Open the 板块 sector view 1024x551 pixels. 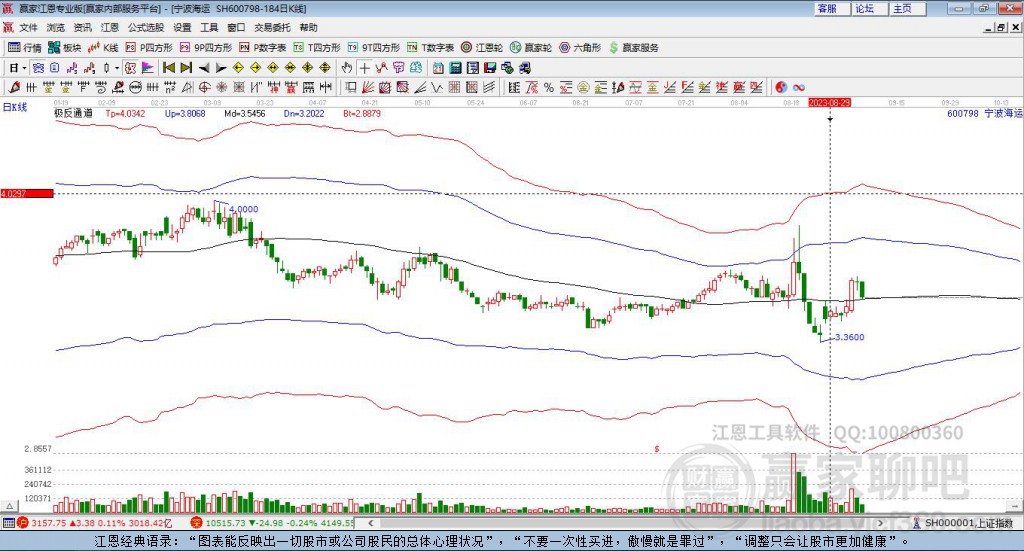click(x=65, y=48)
